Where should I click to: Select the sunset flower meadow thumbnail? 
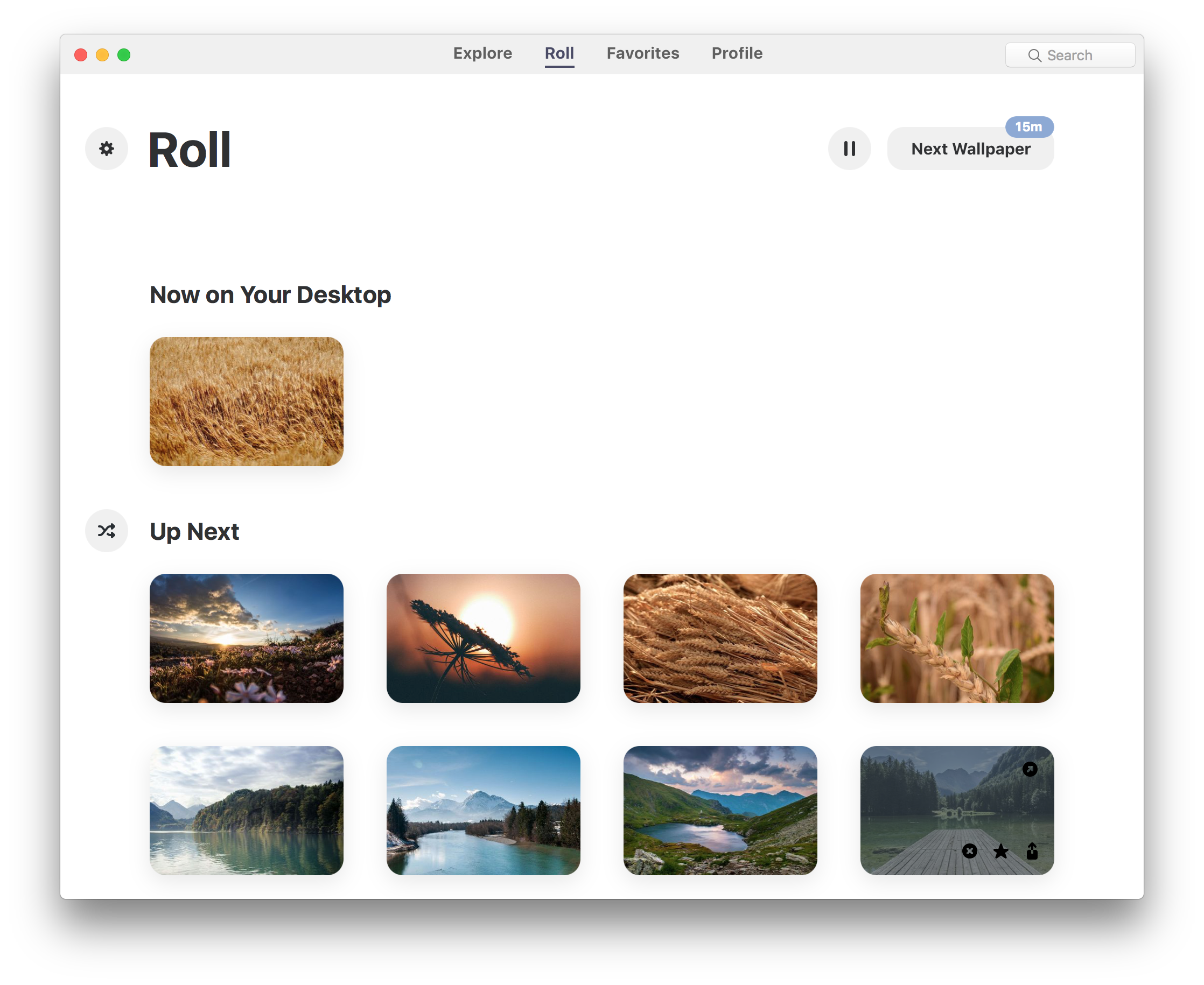(247, 638)
